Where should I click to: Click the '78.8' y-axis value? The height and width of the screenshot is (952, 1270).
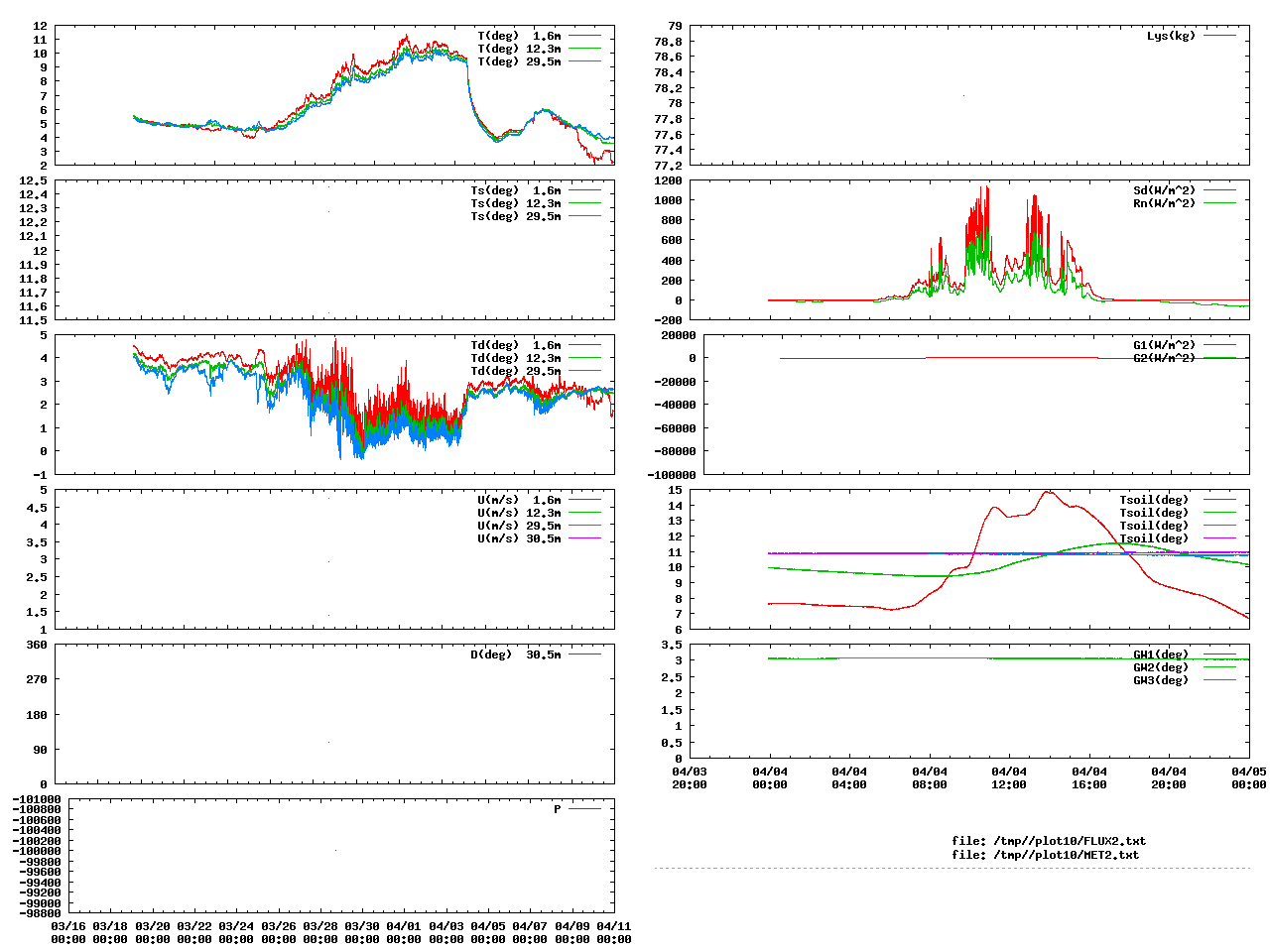[668, 42]
